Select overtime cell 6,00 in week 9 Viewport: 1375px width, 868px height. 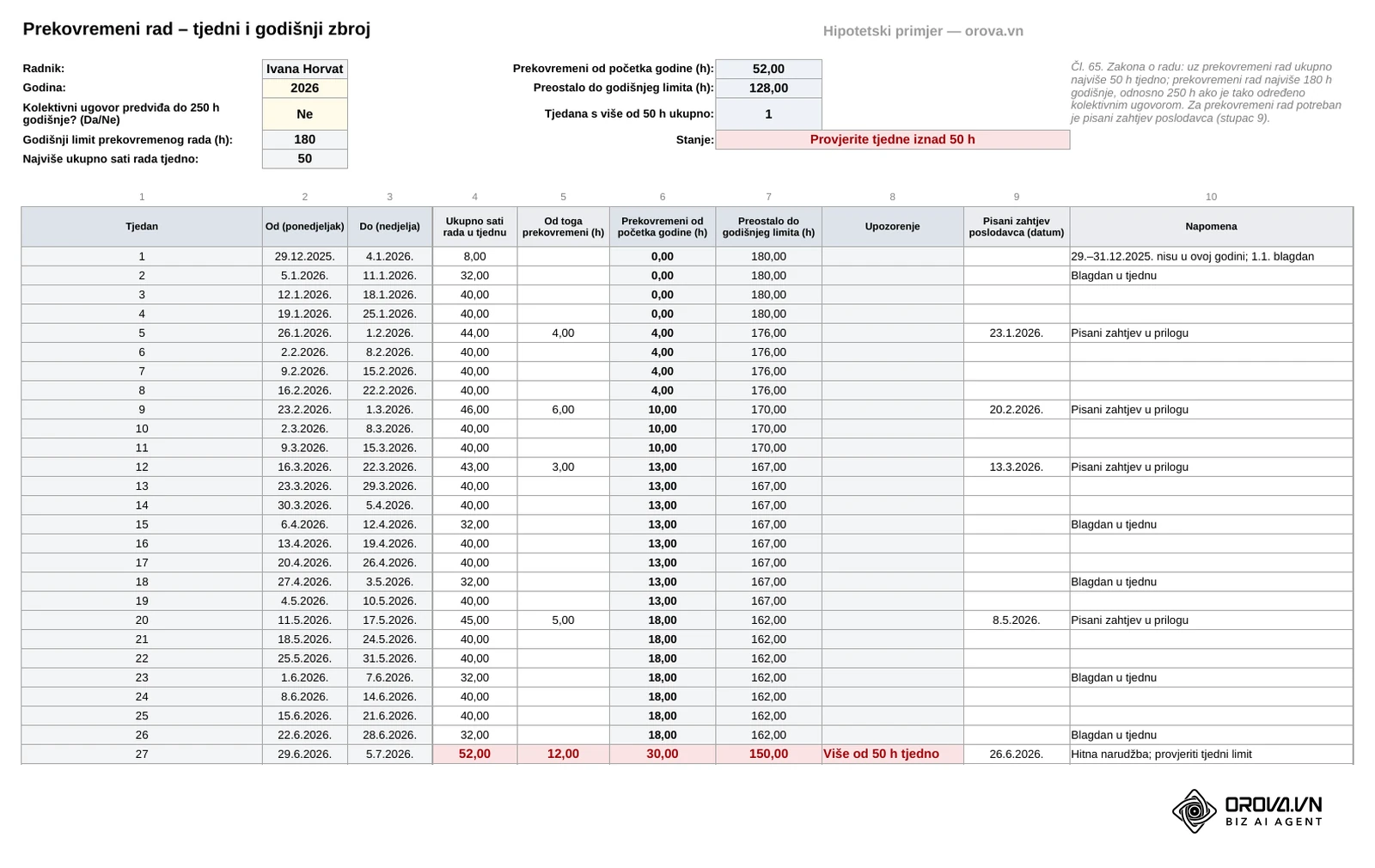[563, 409]
